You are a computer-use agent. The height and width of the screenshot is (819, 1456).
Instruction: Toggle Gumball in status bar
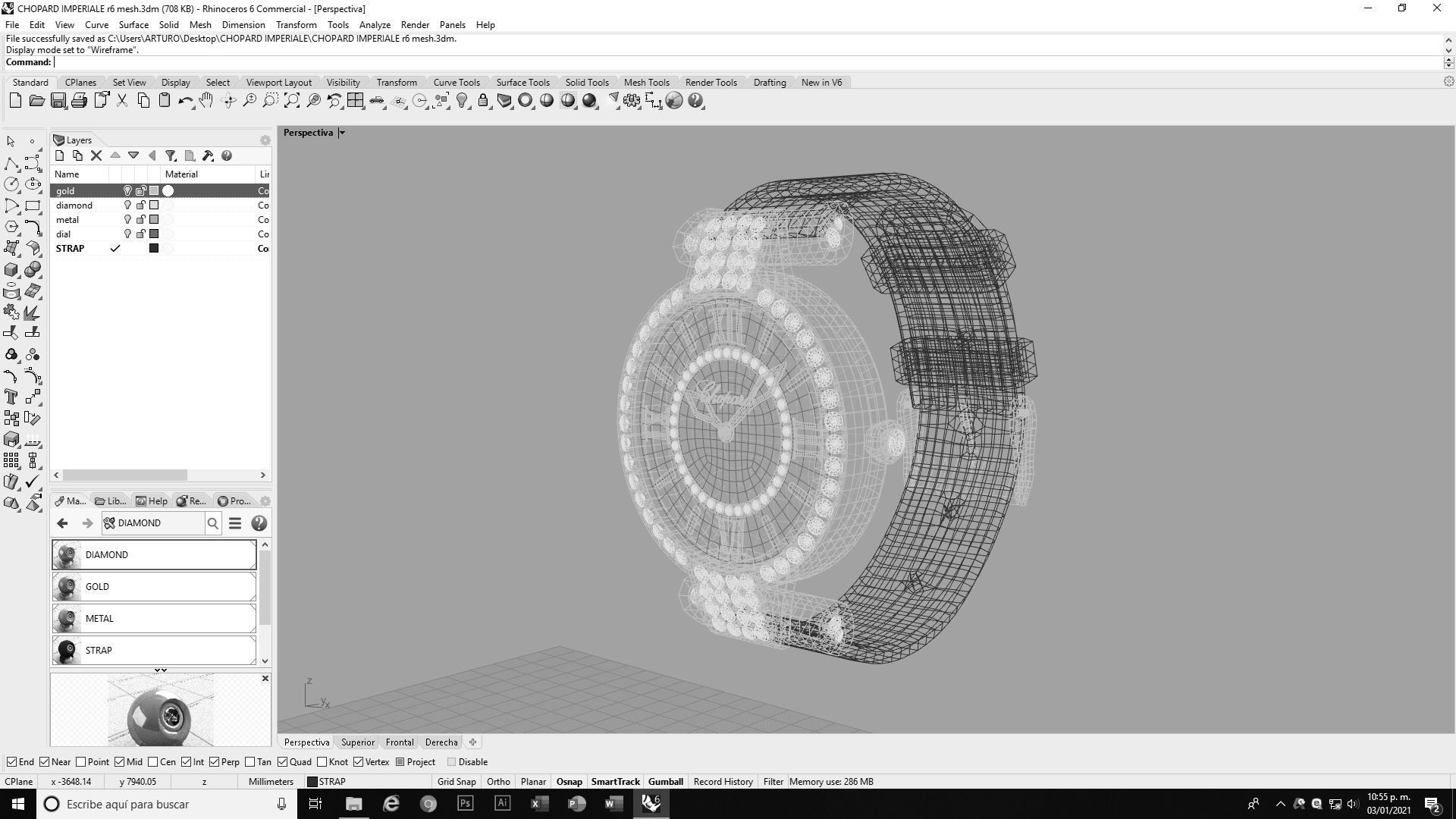coord(666,782)
